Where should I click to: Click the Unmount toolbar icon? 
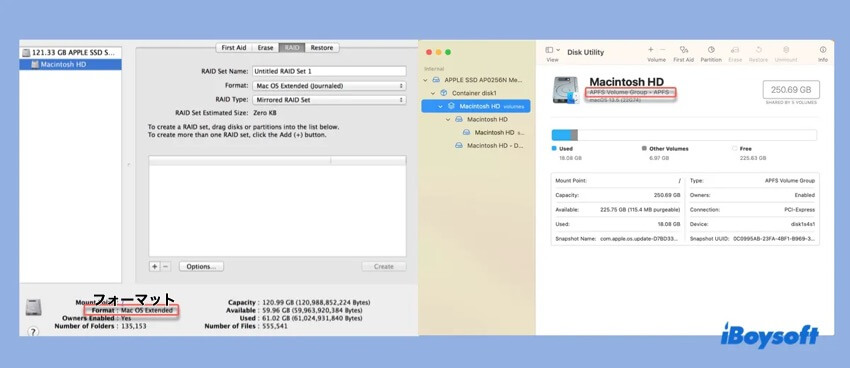click(786, 50)
